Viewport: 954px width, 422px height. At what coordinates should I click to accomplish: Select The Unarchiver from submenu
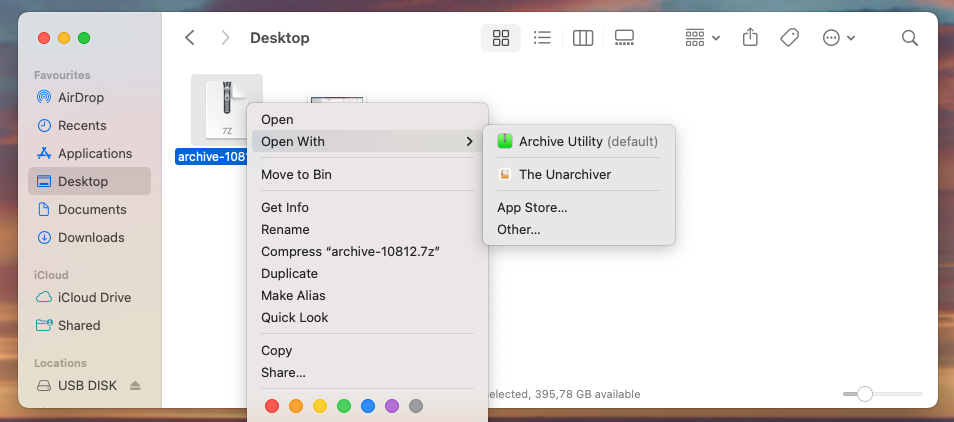[x=564, y=174]
